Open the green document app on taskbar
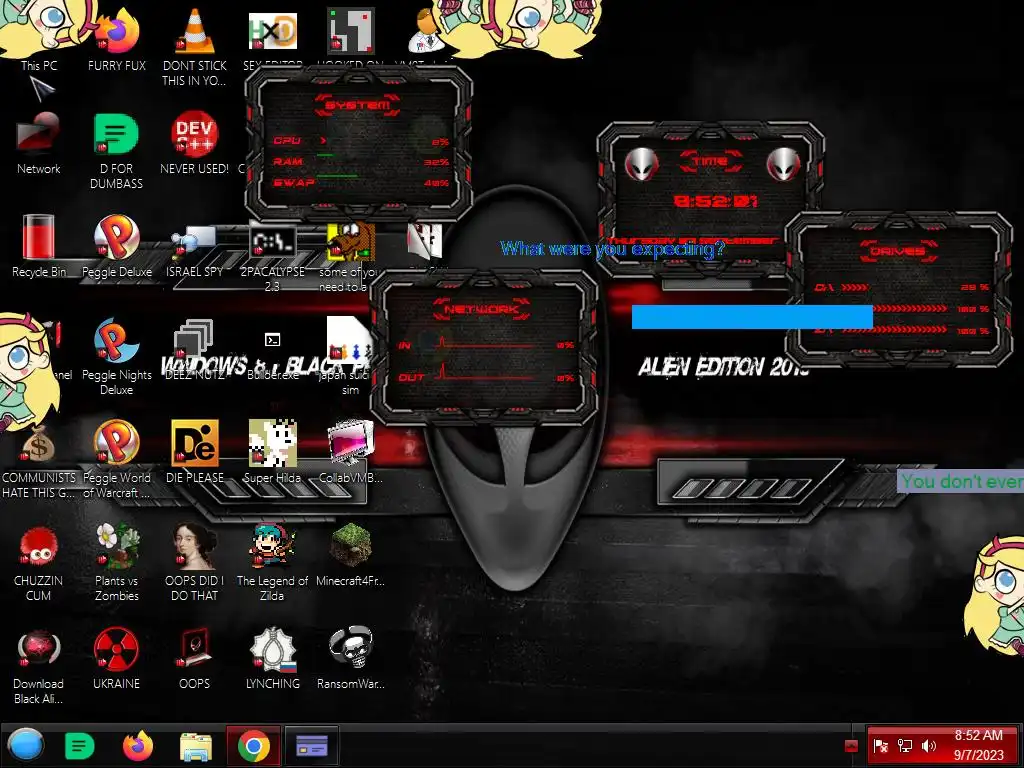This screenshot has width=1024, height=768. (x=80, y=746)
